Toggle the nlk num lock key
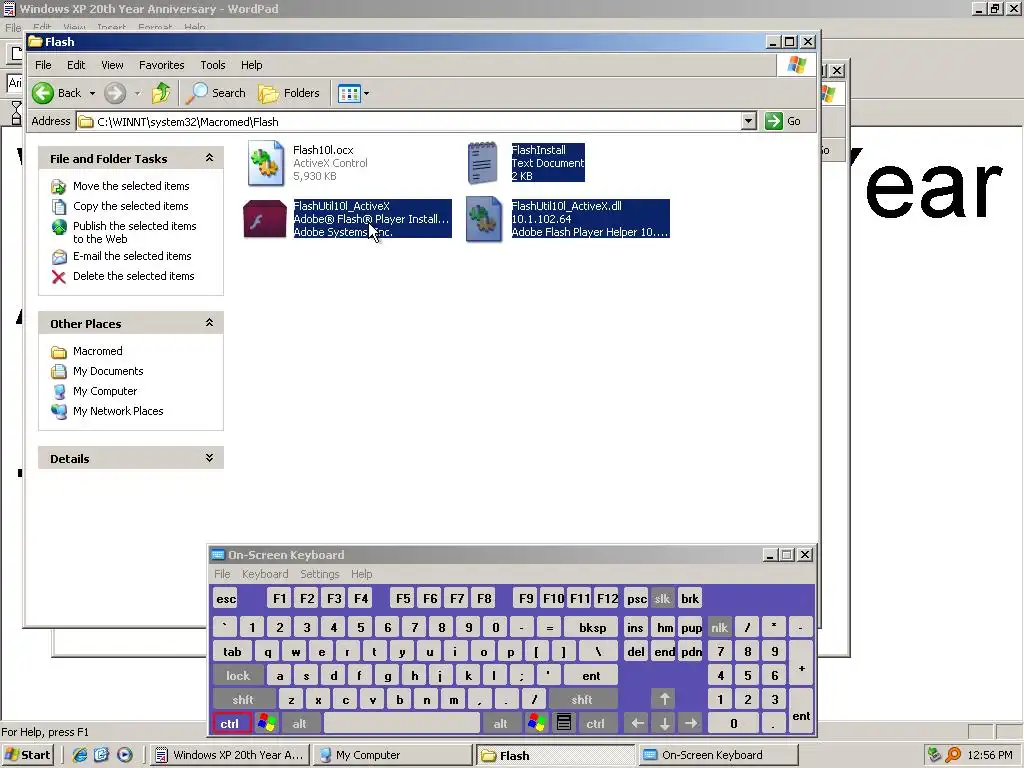Screen dimensions: 1024x768 coord(720,628)
